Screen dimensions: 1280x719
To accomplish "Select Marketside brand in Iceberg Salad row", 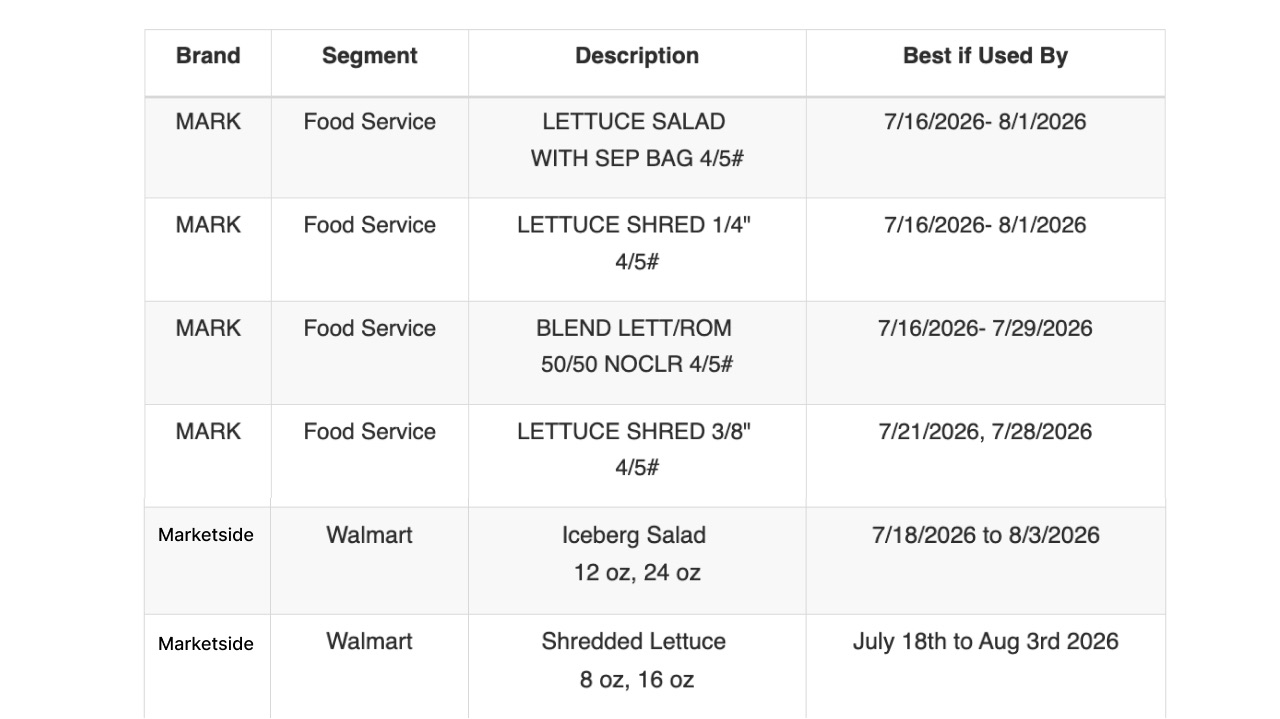I will coord(206,535).
